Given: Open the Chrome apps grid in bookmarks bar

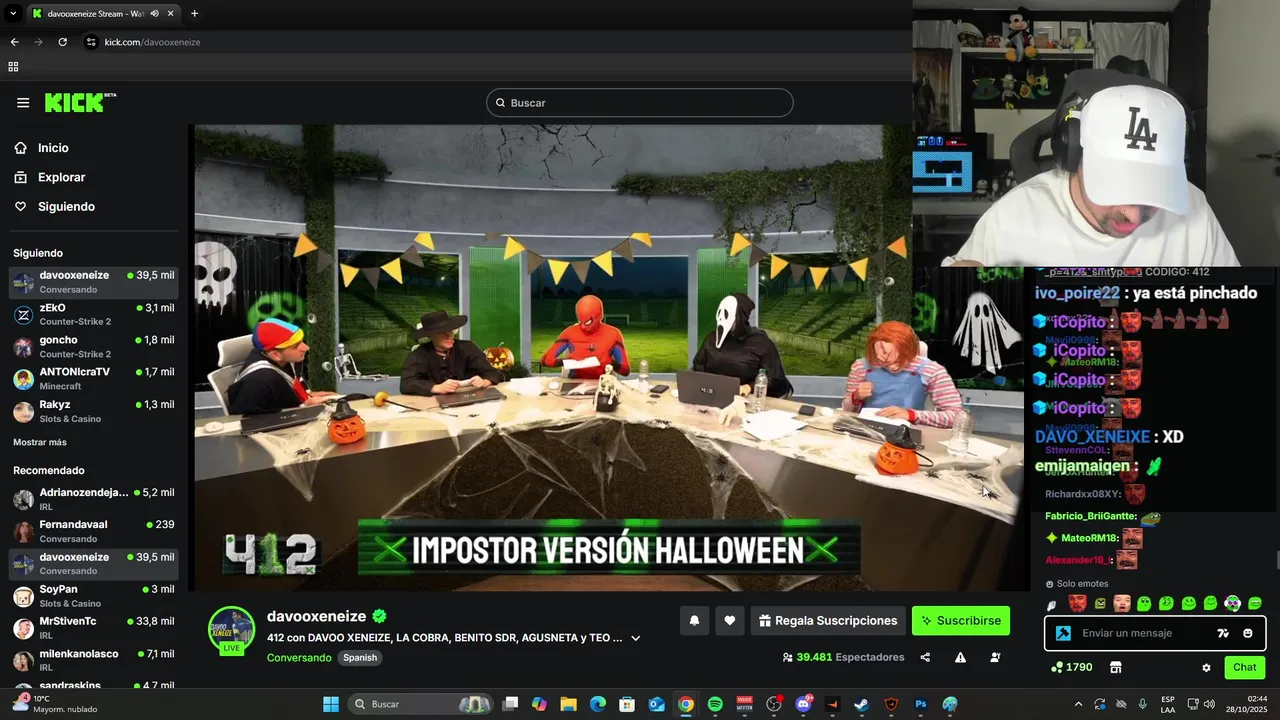Looking at the screenshot, I should point(13,67).
